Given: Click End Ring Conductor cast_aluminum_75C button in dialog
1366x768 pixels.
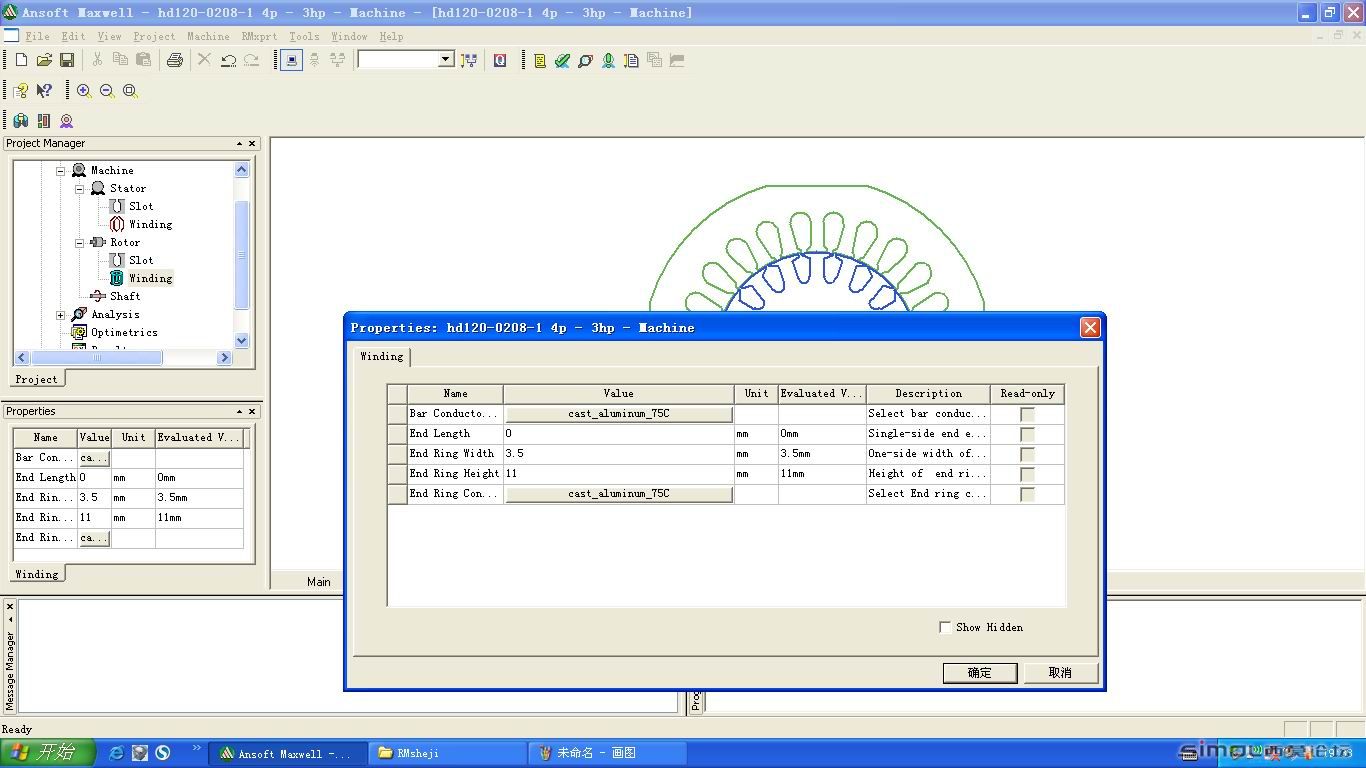Looking at the screenshot, I should point(619,494).
